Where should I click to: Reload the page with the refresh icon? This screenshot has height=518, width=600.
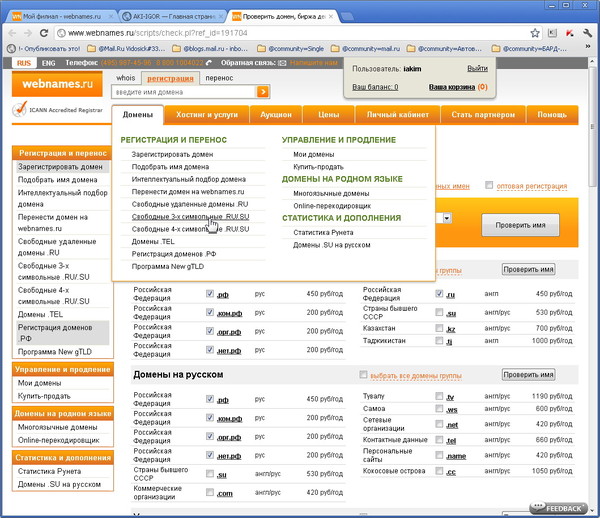[x=44, y=33]
